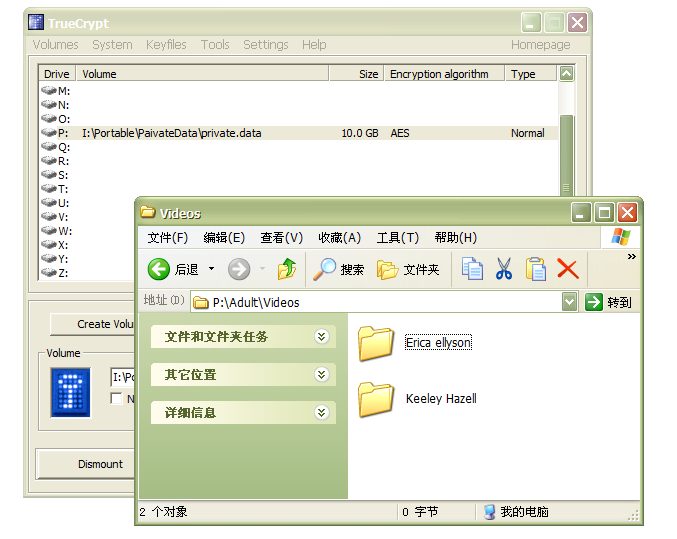Select drive W: in TrueCrypt list
The image size is (677, 539).
pos(56,231)
